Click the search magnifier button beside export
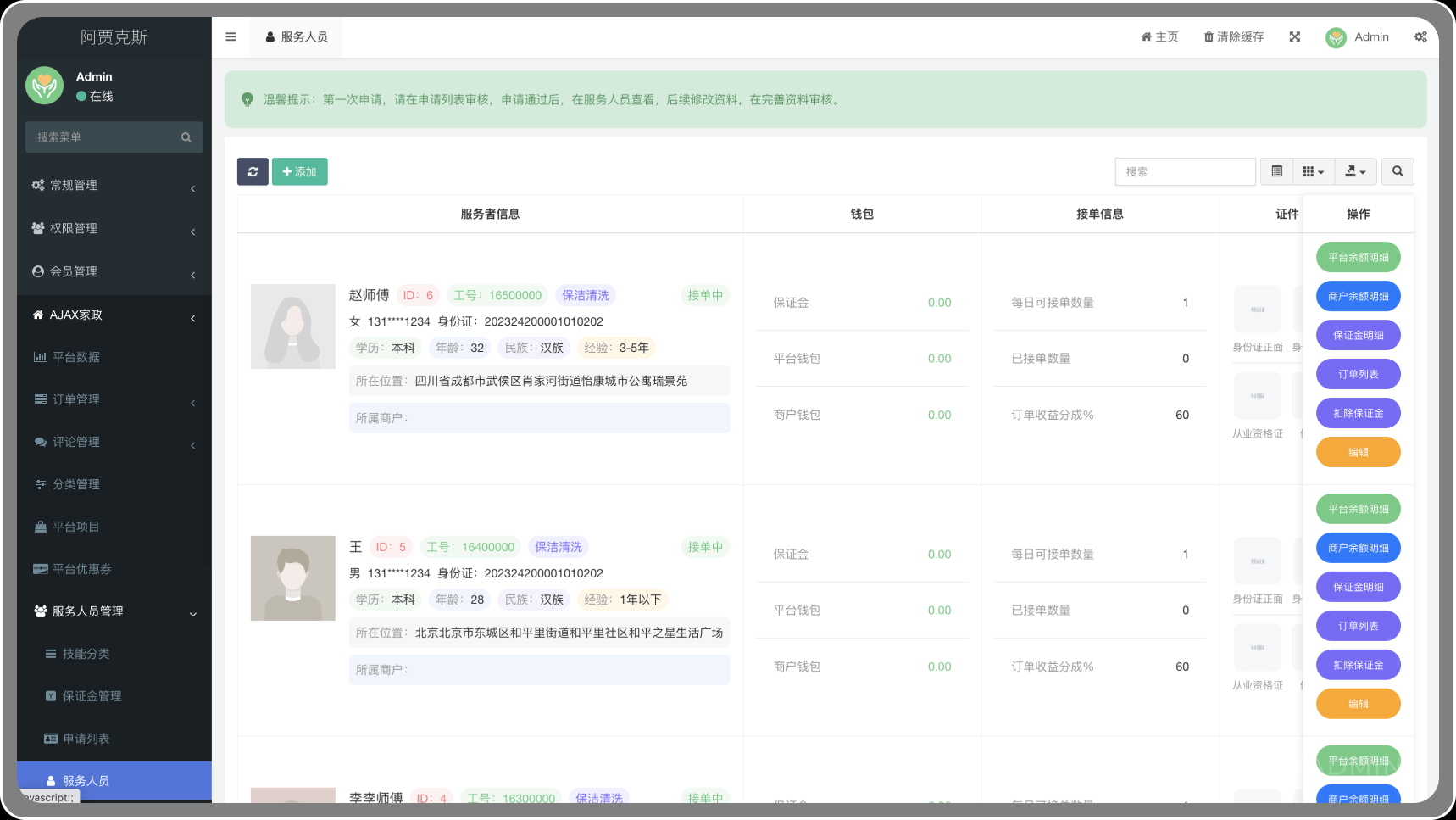This screenshot has height=820, width=1456. click(1398, 172)
